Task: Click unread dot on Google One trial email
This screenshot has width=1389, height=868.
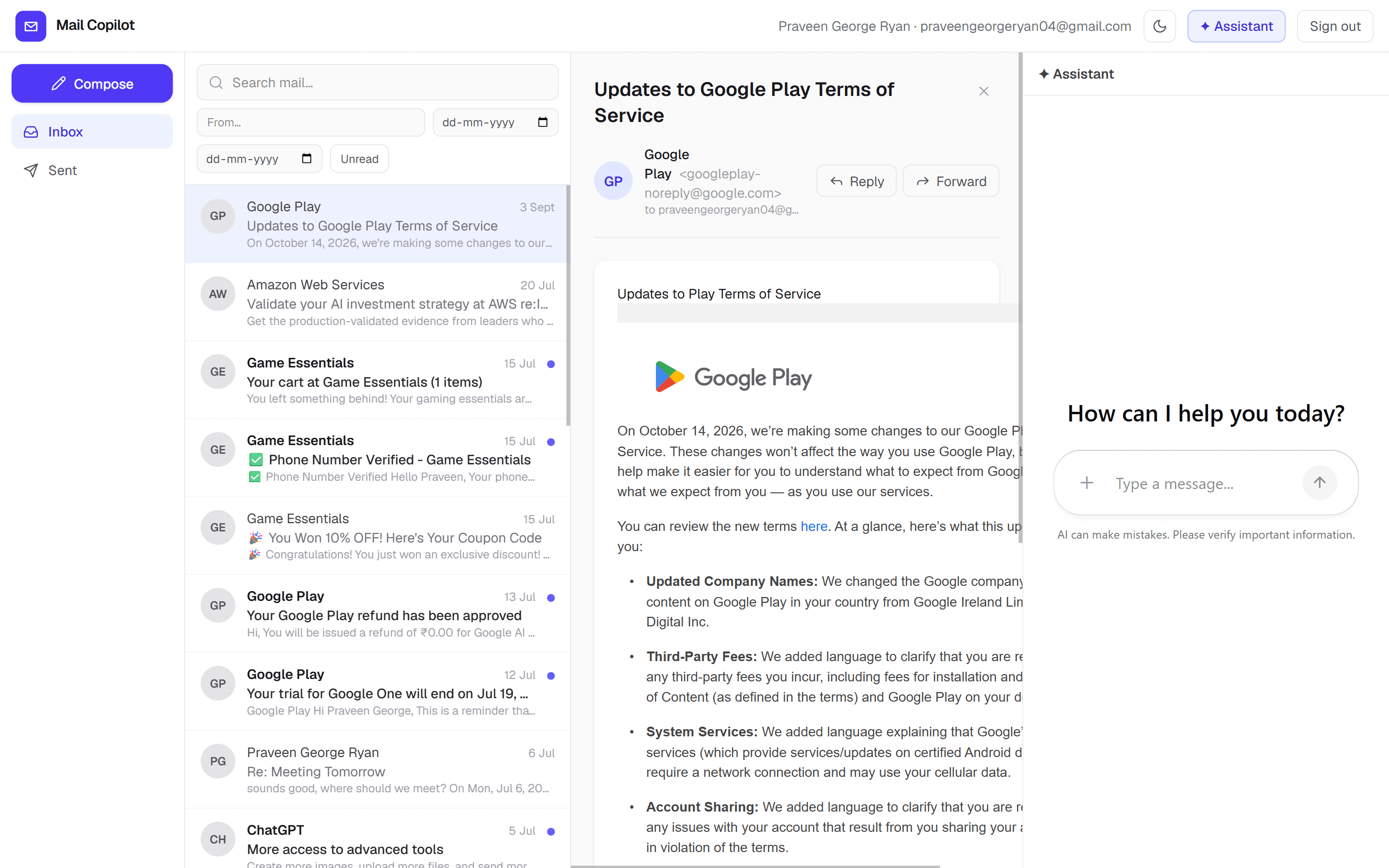Action: coord(551,676)
